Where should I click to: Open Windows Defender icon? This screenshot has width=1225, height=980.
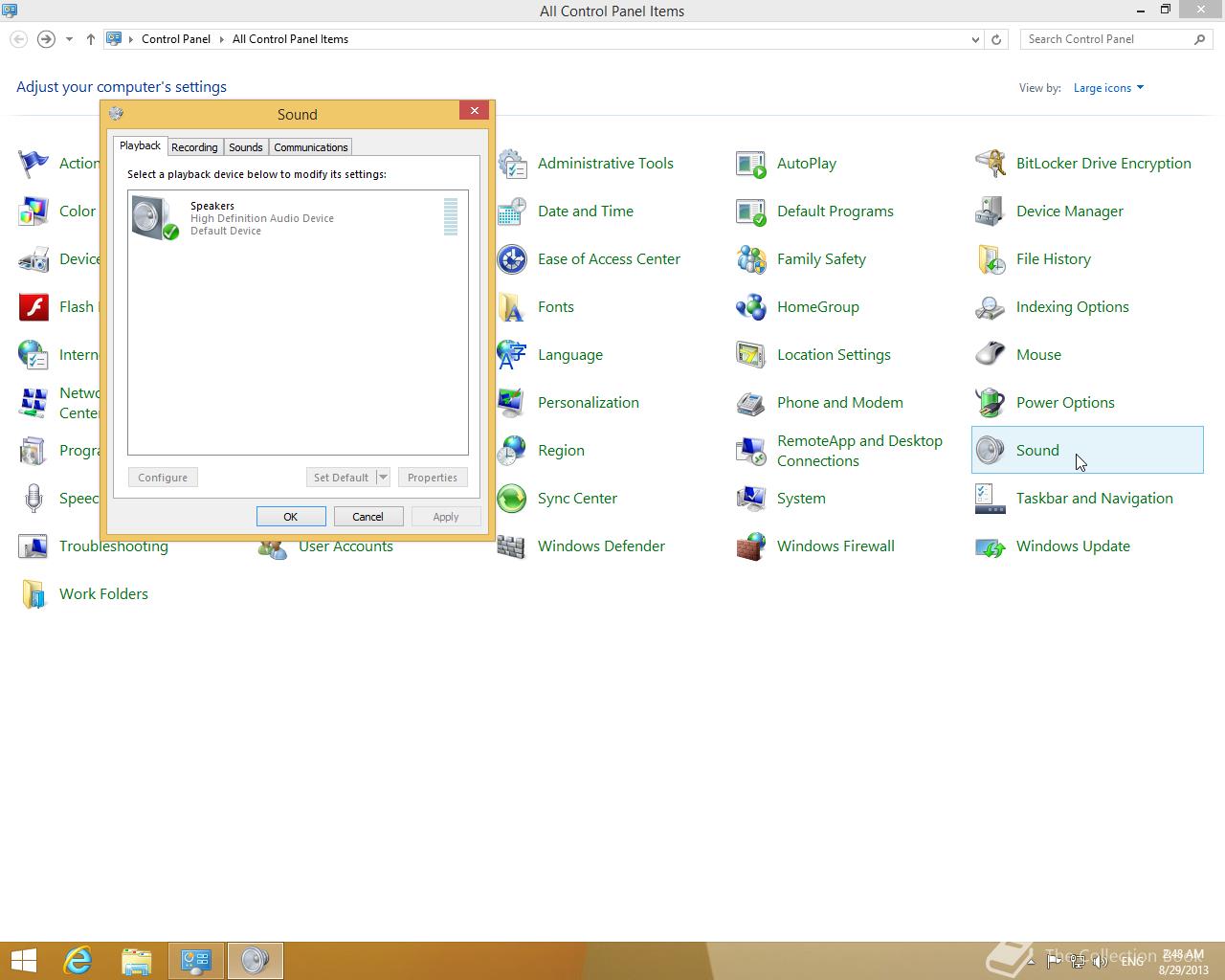point(512,546)
